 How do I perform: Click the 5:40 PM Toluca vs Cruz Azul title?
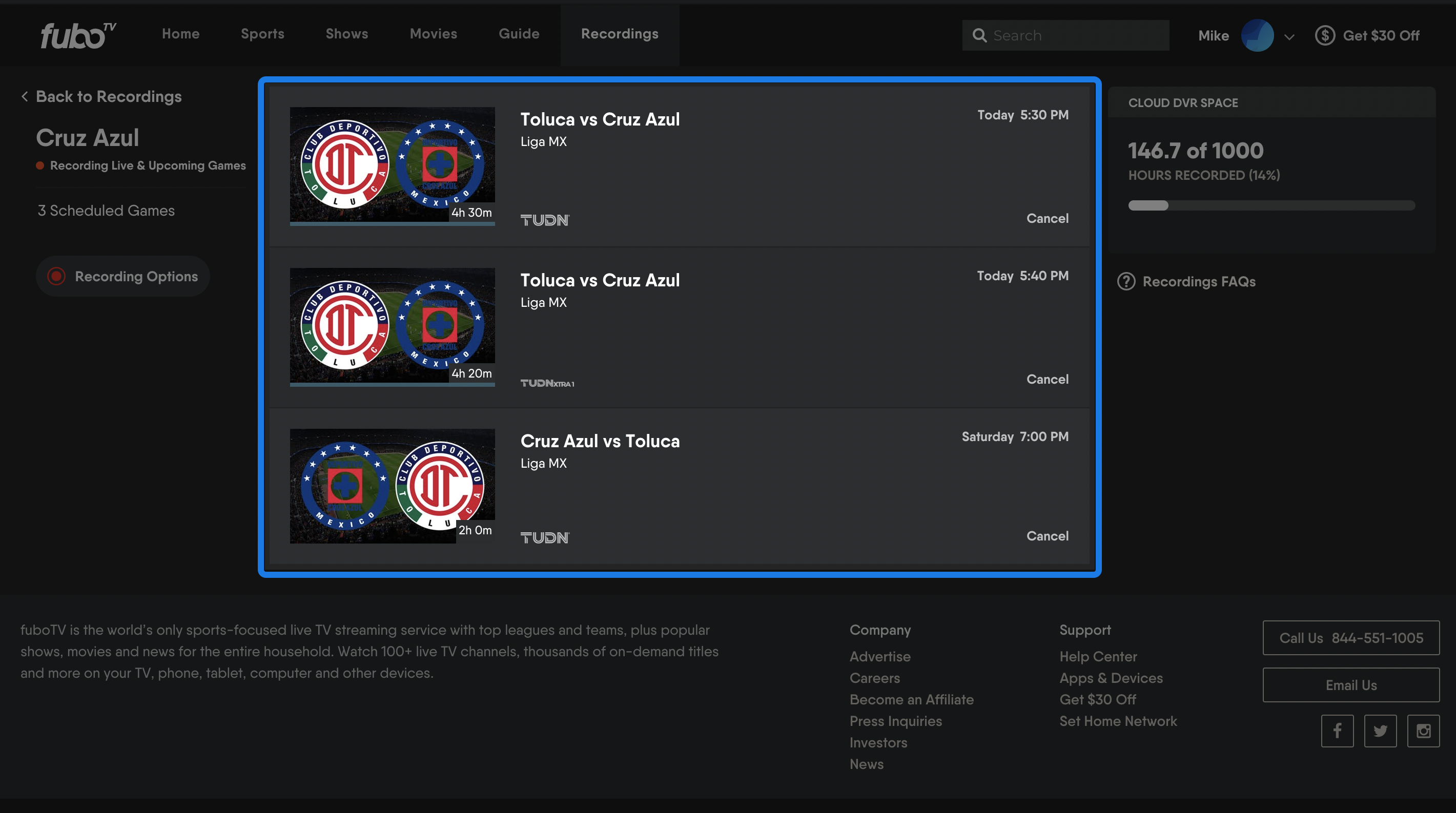point(600,280)
